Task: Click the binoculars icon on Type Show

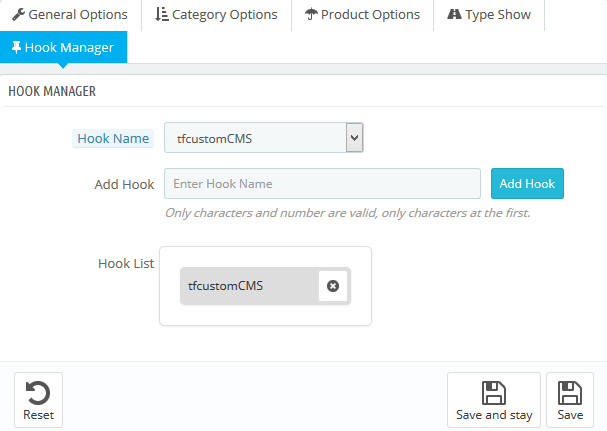Action: (455, 15)
